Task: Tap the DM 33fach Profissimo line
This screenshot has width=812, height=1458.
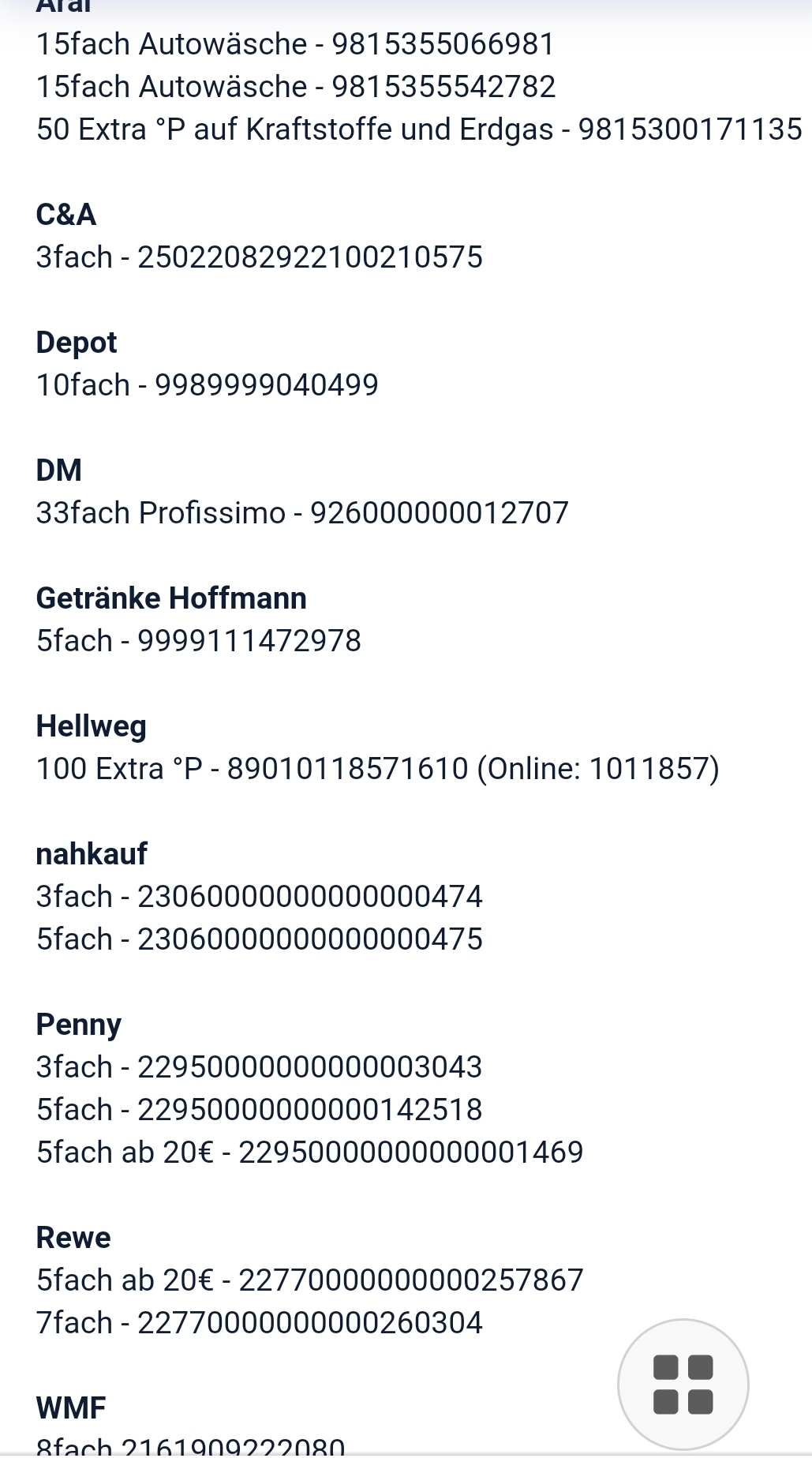Action: [302, 513]
